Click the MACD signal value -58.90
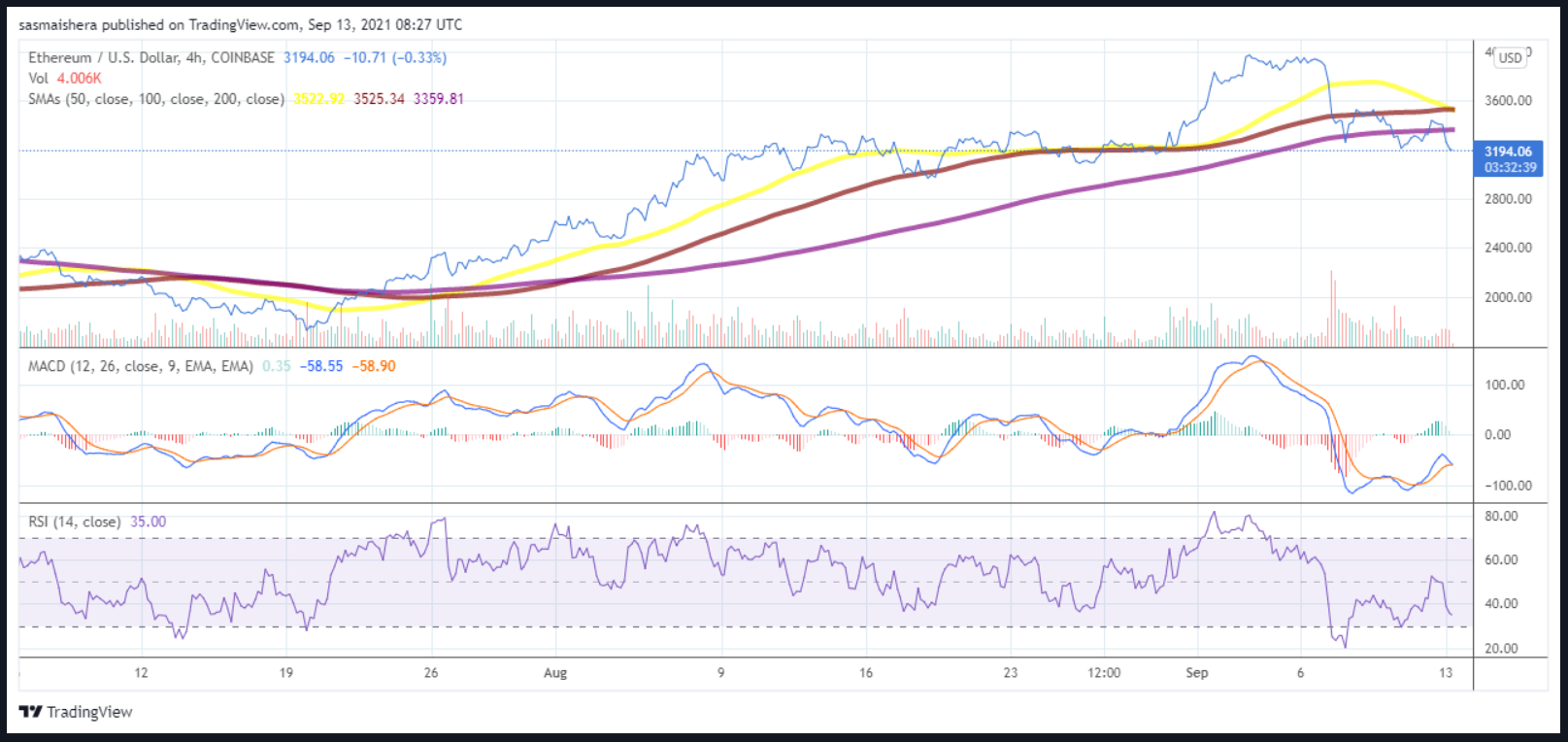Image resolution: width=1568 pixels, height=742 pixels. tap(374, 366)
